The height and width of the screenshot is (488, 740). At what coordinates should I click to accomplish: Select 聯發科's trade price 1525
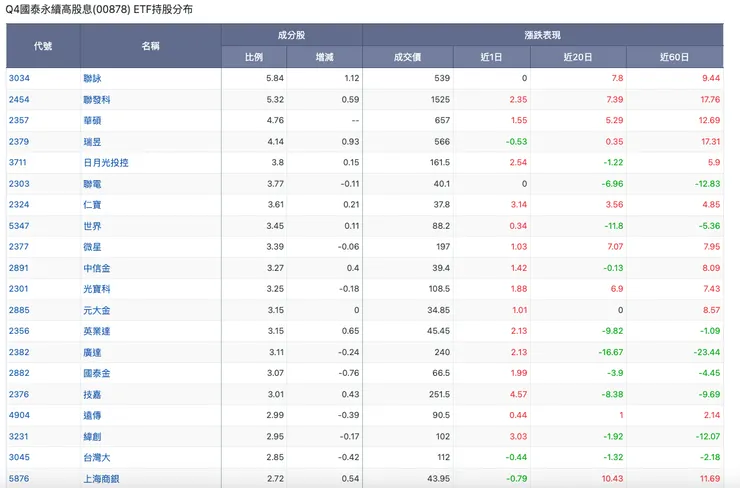pyautogui.click(x=440, y=100)
